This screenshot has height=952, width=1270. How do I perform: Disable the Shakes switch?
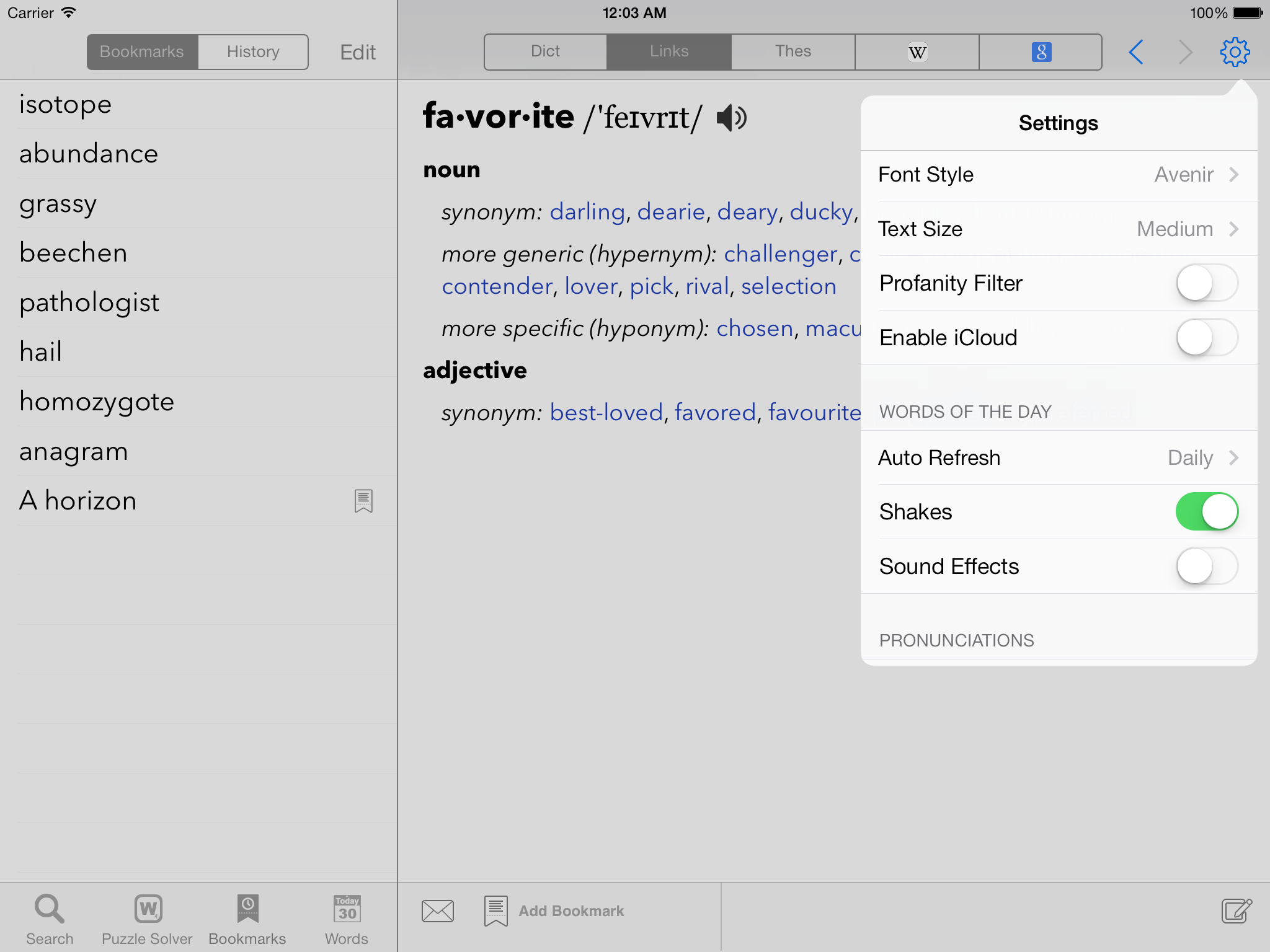pyautogui.click(x=1207, y=512)
